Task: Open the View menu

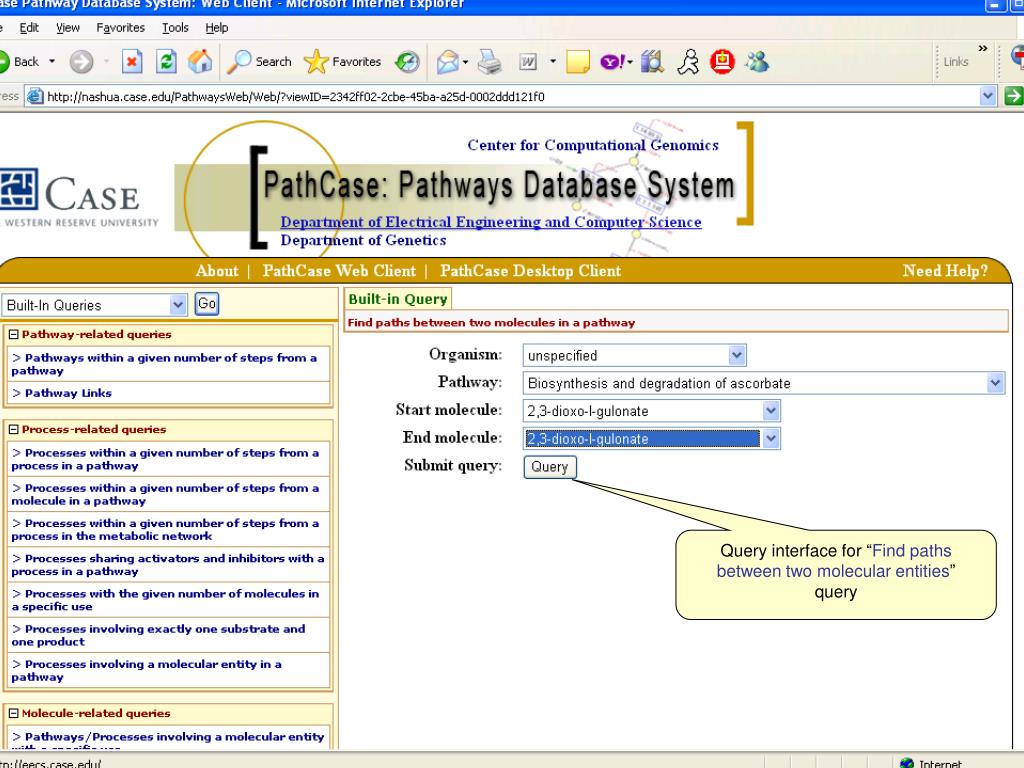Action: click(x=67, y=27)
